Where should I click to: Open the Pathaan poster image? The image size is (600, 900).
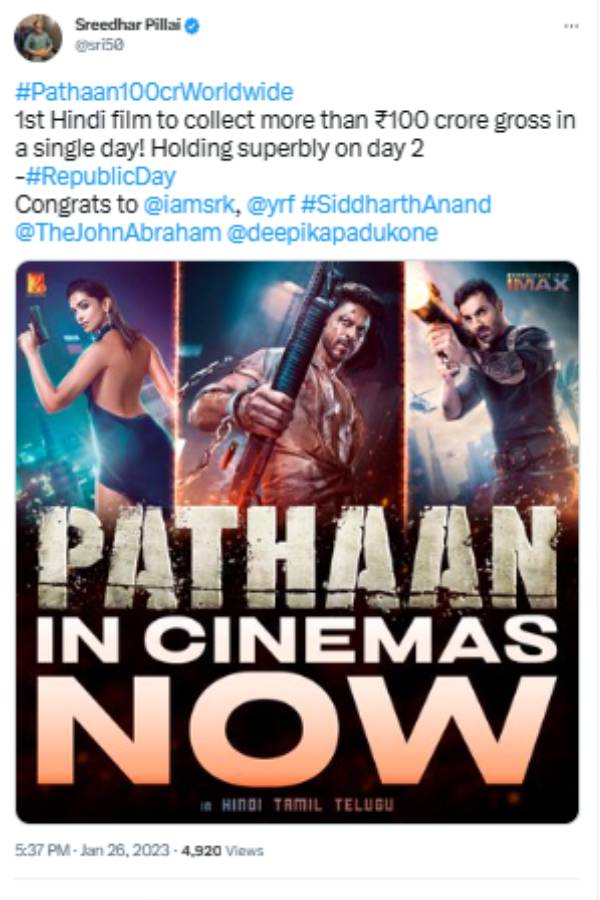click(297, 542)
